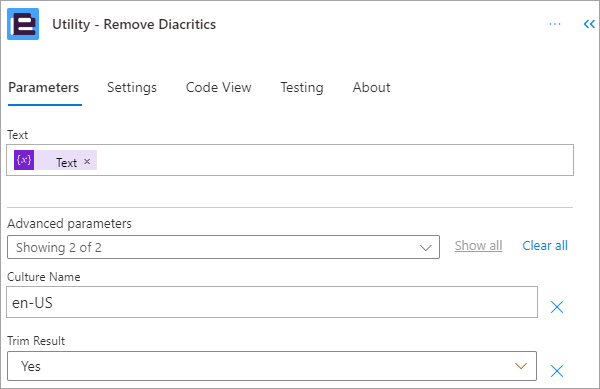Remove the Trim Result parameter
The width and height of the screenshot is (600, 389).
coord(557,371)
